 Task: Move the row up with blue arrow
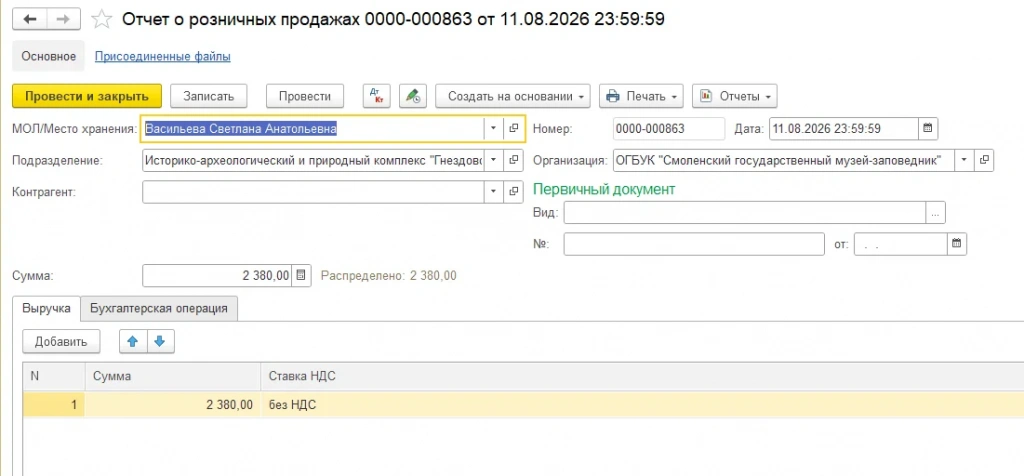coord(133,341)
